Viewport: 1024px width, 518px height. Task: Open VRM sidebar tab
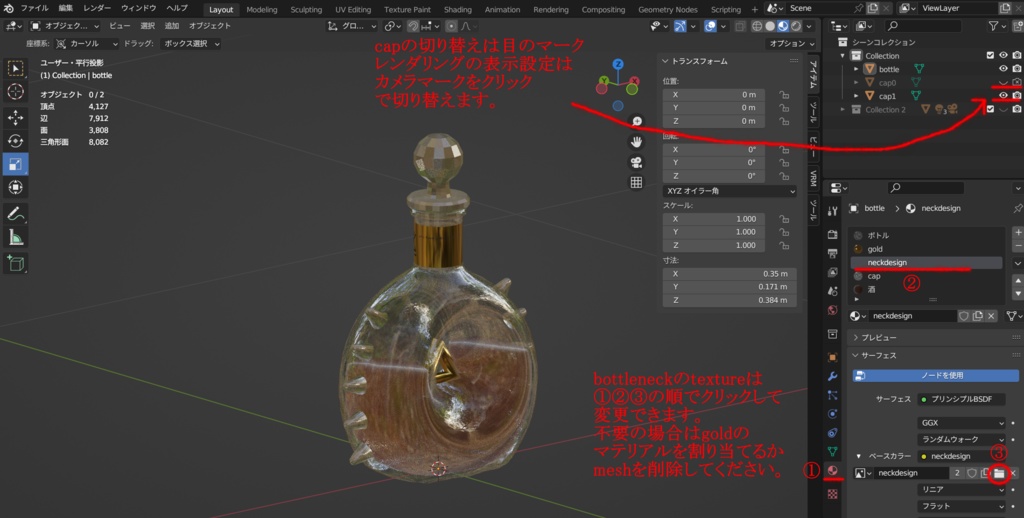pyautogui.click(x=813, y=178)
